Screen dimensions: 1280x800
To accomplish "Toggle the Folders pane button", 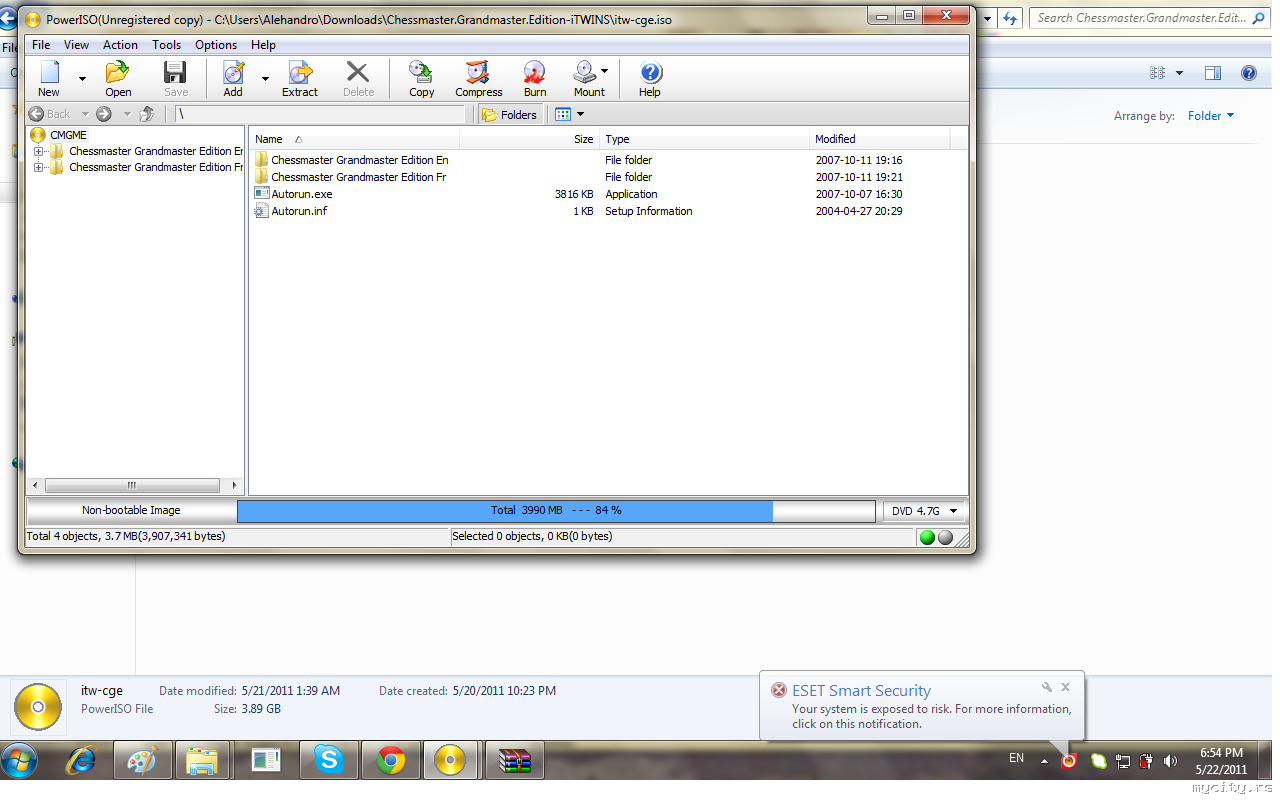I will [510, 115].
